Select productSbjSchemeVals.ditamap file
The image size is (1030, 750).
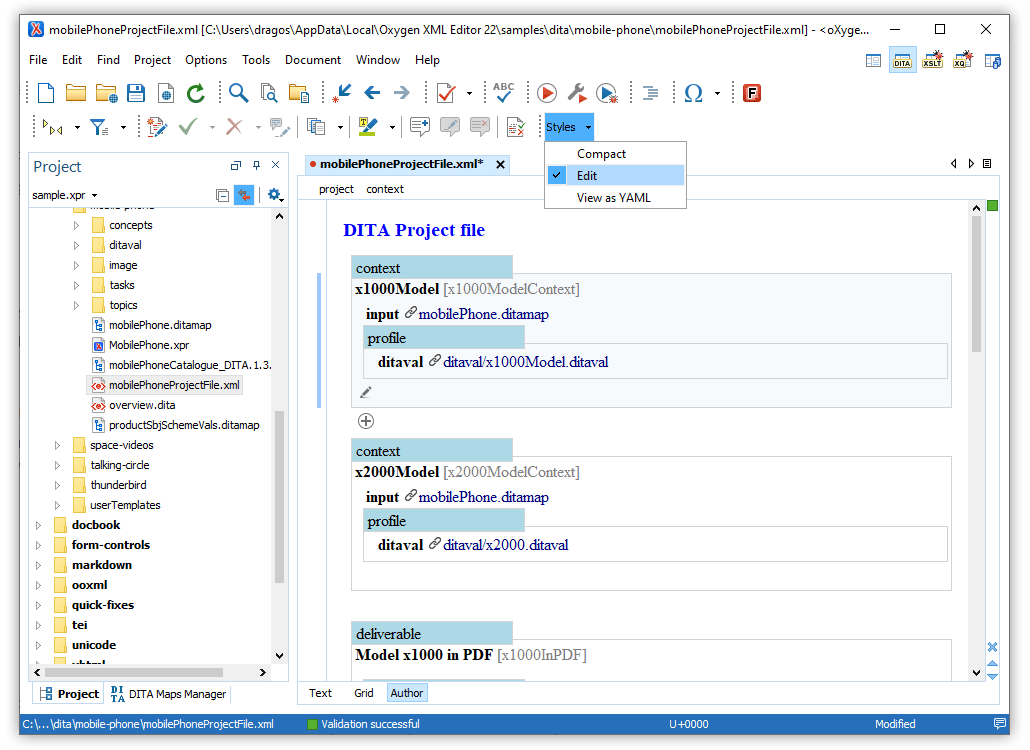(184, 425)
